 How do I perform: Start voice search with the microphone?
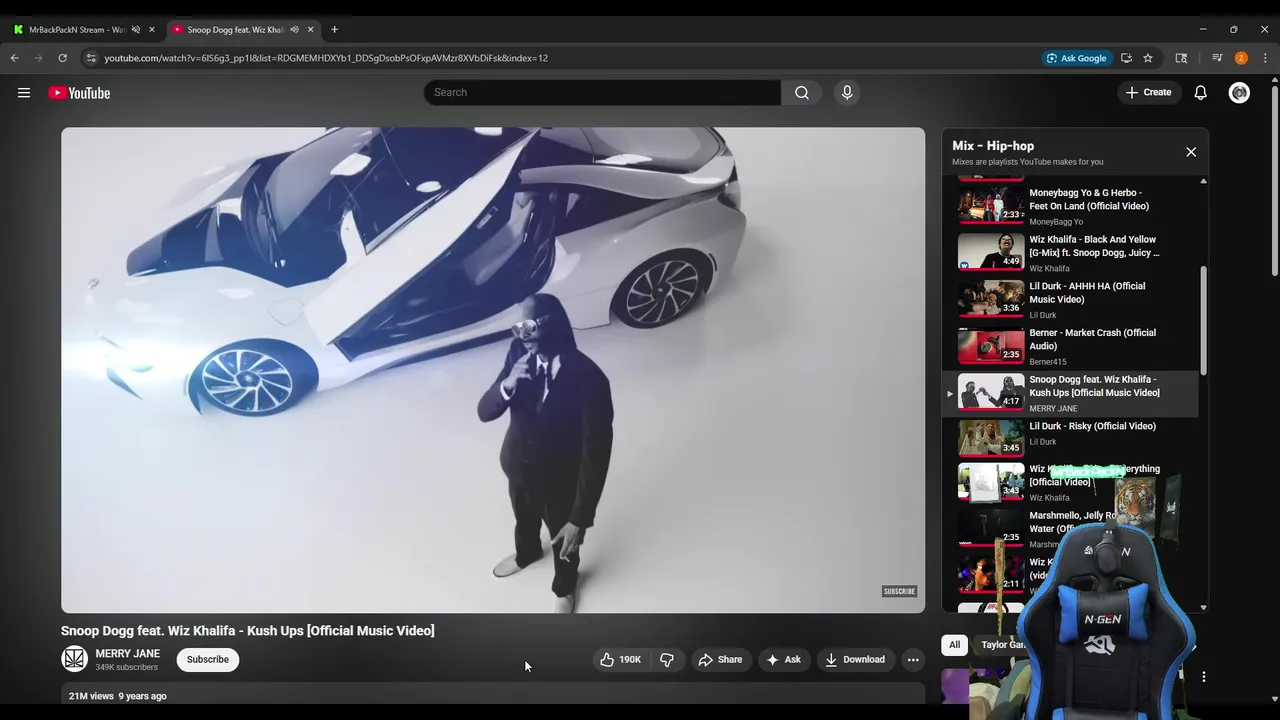point(847,93)
